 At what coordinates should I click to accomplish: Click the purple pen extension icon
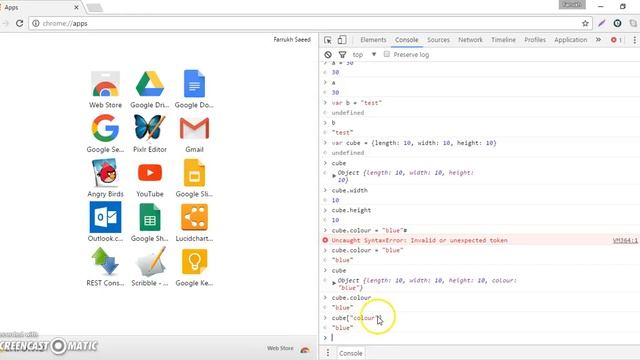602,23
